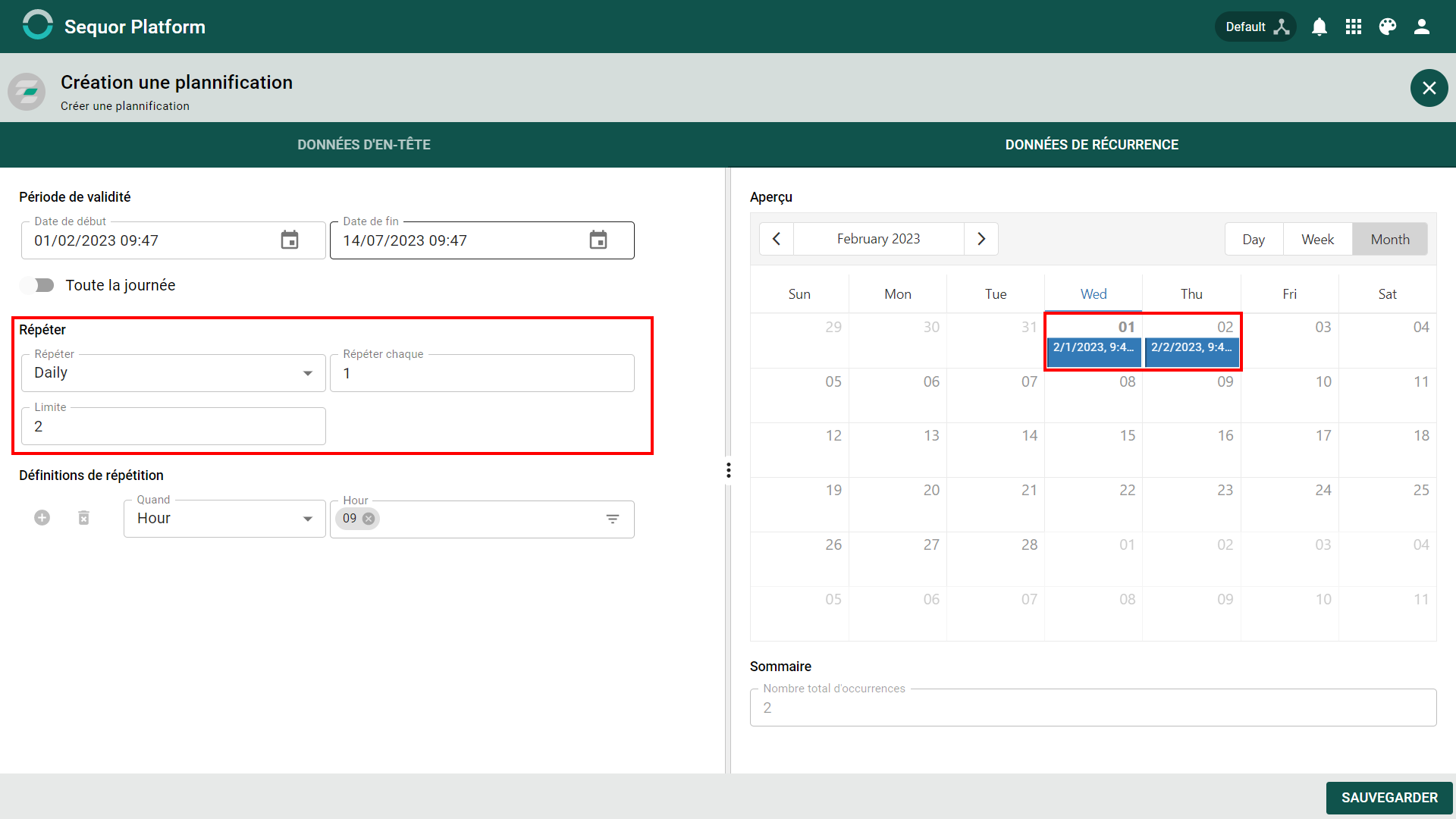Switch to Données d'en-tête tab
Viewport: 1456px width, 819px height.
click(364, 145)
